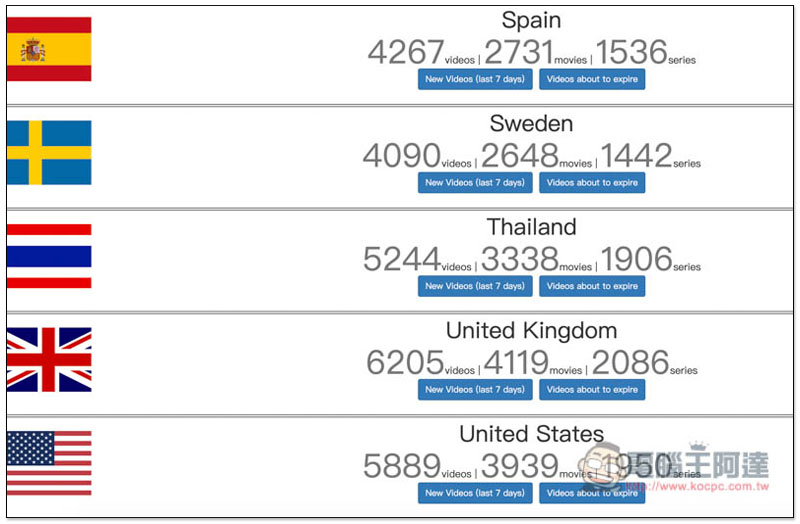Click the United Kingdom flag icon

[x=49, y=359]
